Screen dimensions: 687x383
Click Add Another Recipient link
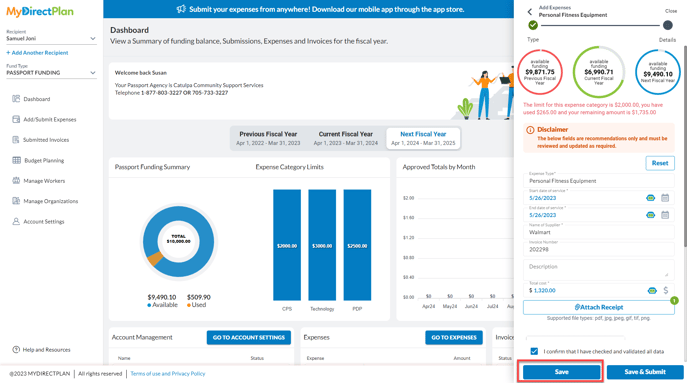[37, 53]
